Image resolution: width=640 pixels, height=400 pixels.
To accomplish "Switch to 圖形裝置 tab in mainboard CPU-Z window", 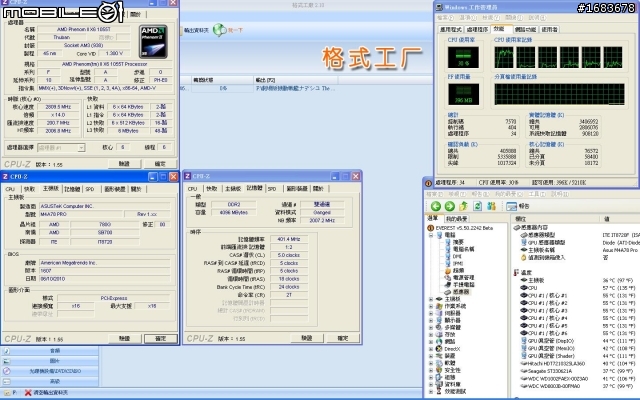I will [115, 189].
